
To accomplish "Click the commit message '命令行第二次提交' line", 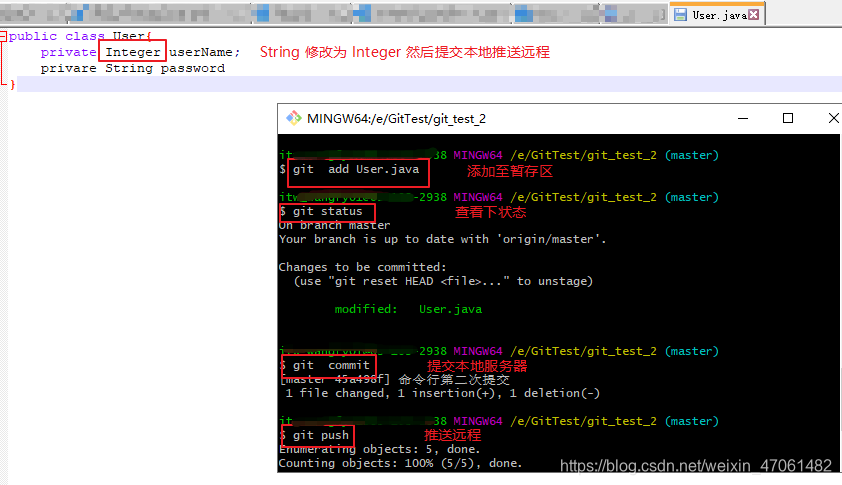I will coord(395,380).
